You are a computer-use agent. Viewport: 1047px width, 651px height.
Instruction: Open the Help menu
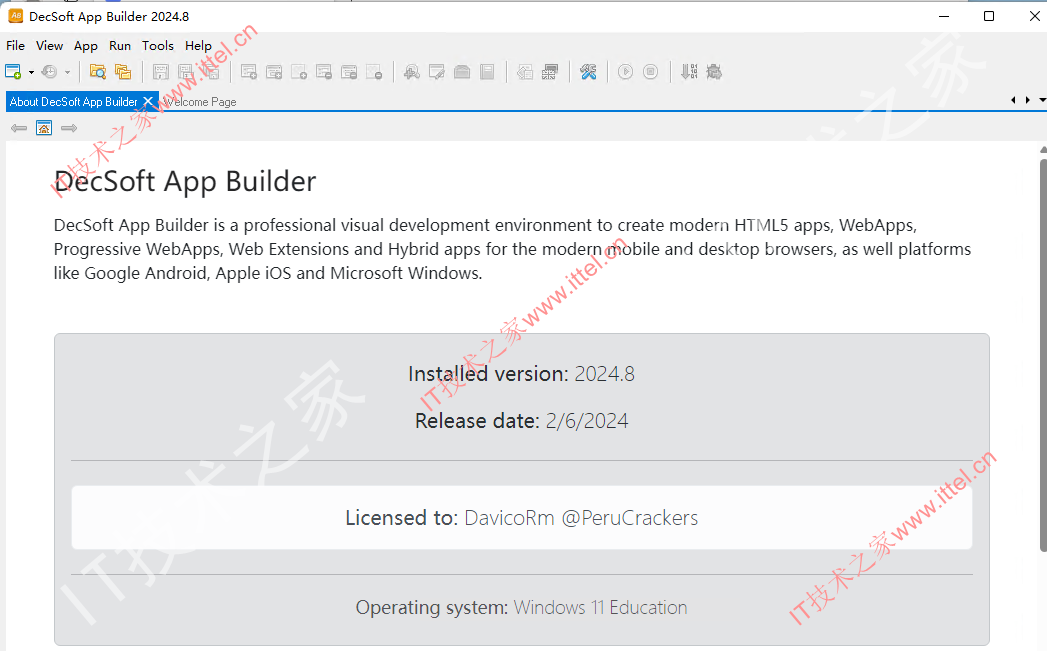[x=198, y=45]
